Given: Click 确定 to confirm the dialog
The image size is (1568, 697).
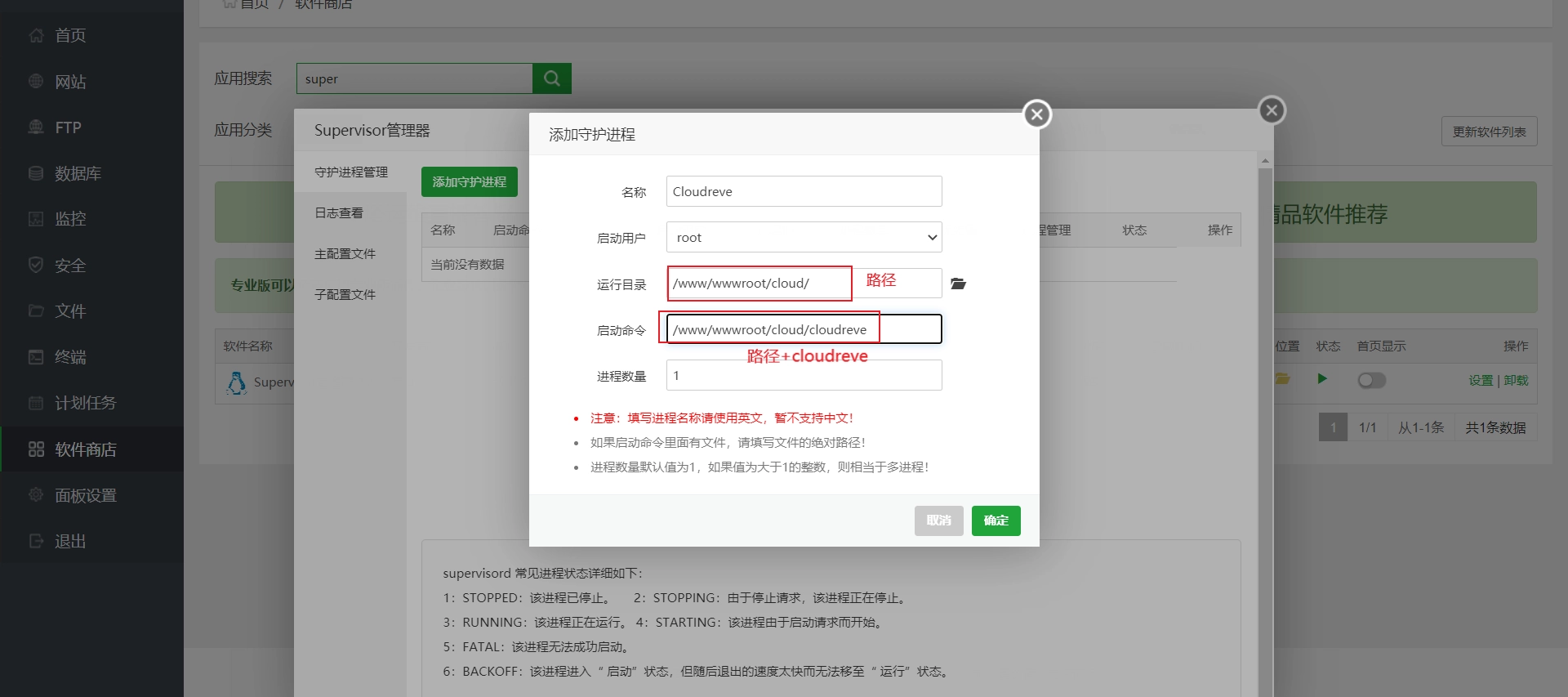Looking at the screenshot, I should point(996,521).
